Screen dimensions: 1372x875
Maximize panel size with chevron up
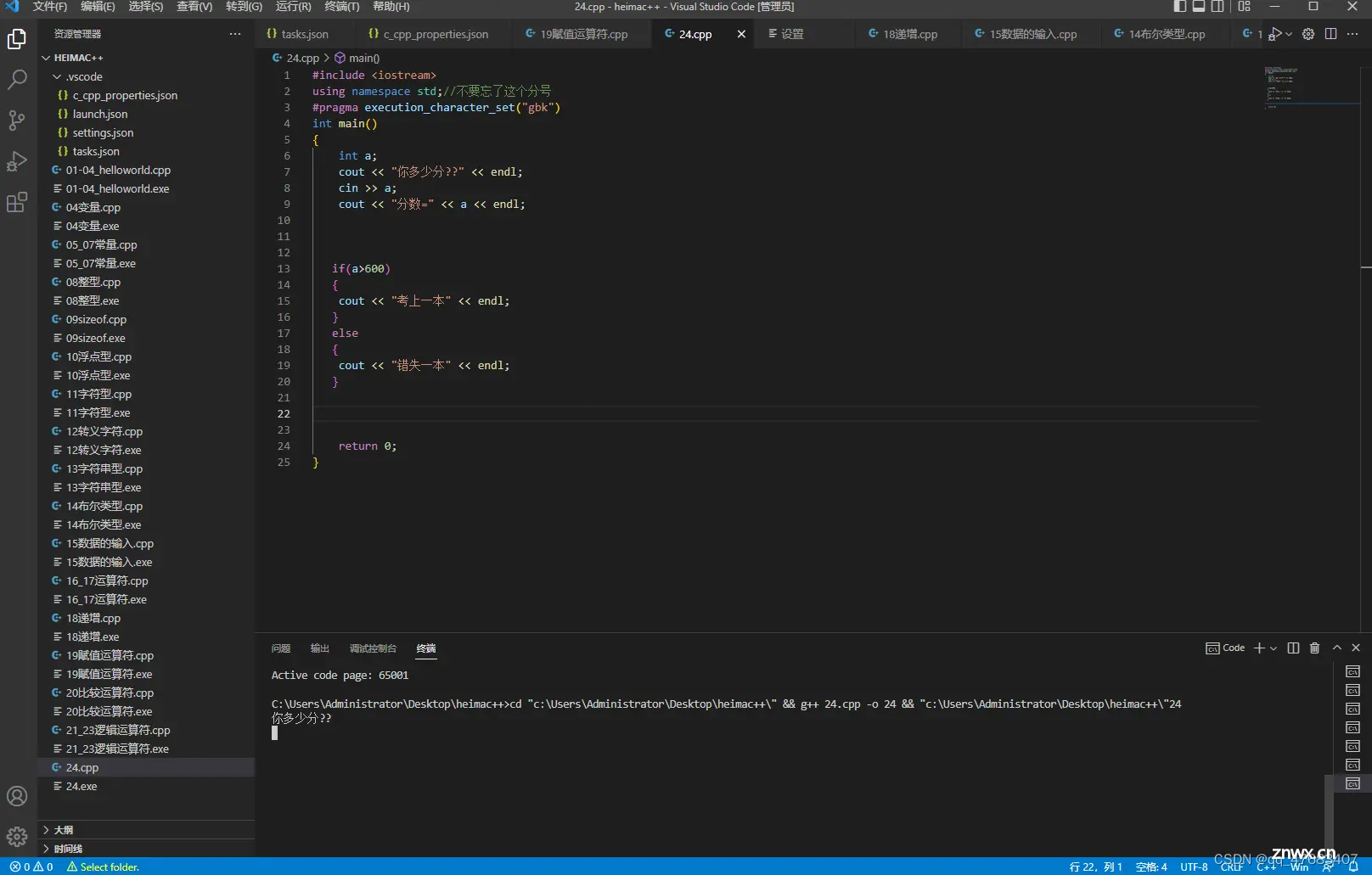coord(1337,648)
